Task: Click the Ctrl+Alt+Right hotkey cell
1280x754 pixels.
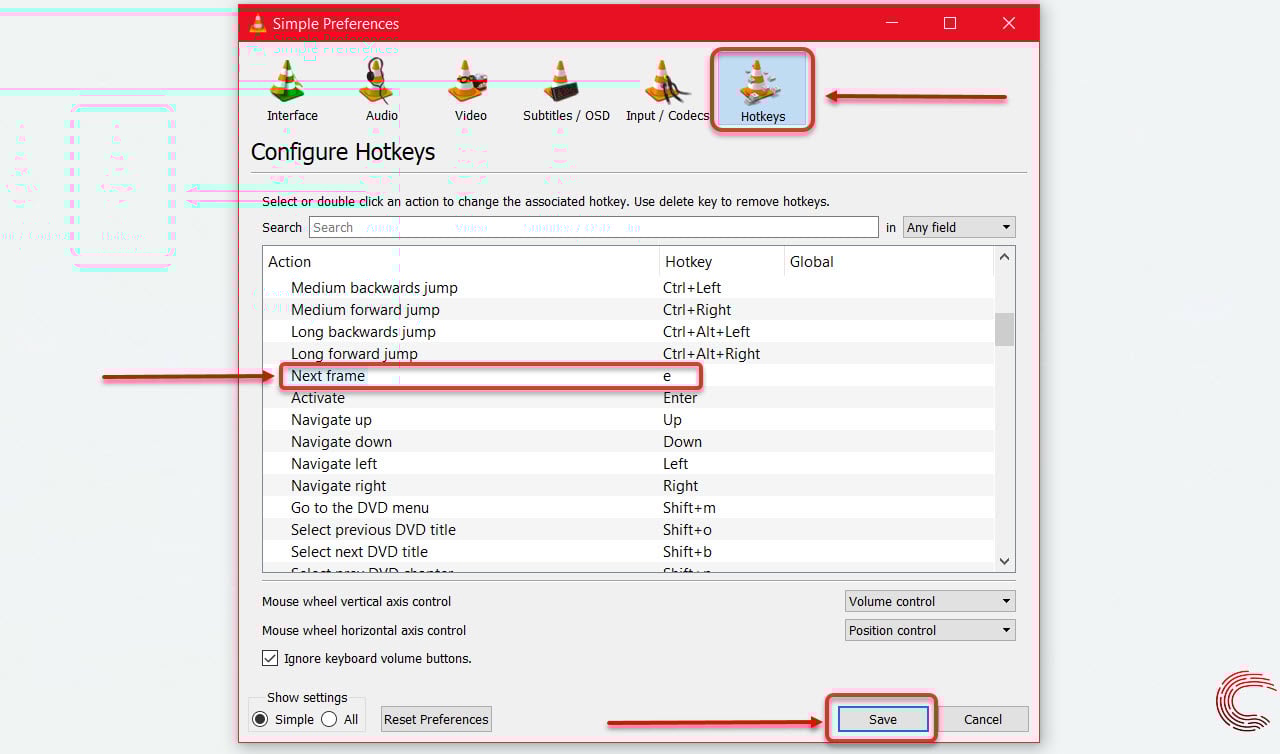Action: click(x=712, y=354)
